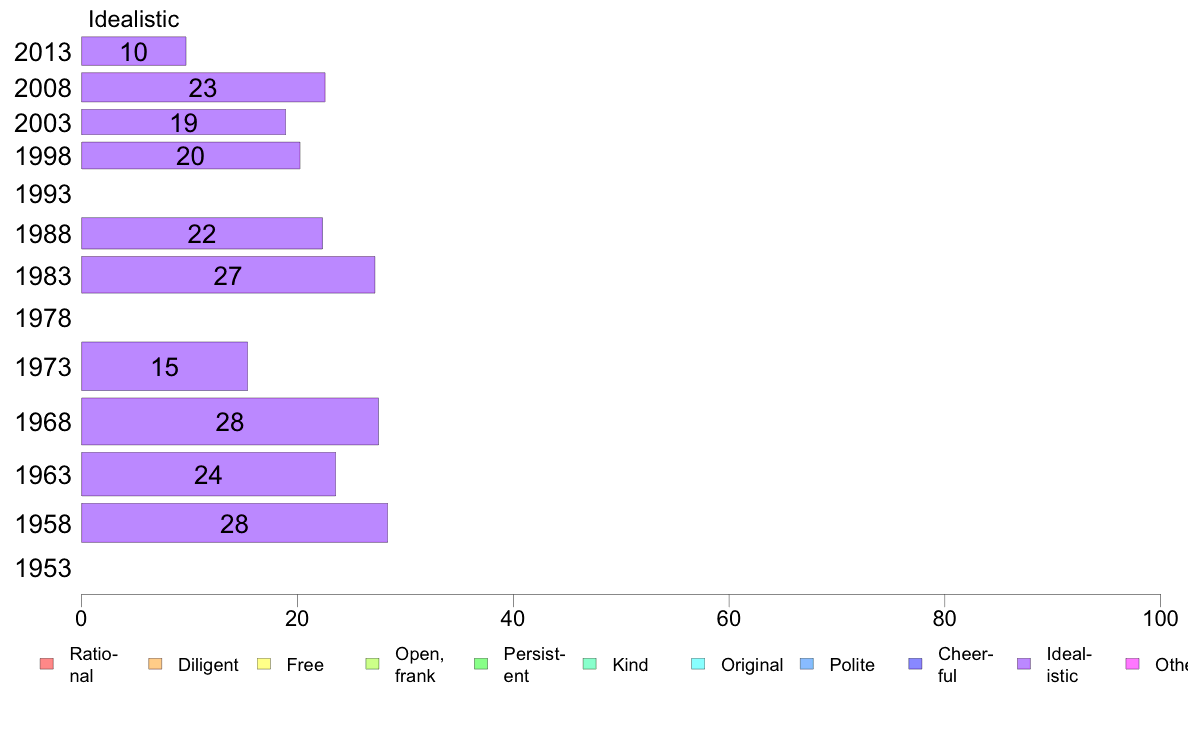Click the Diligent legend swatch
The width and height of the screenshot is (1188, 736).
pyautogui.click(x=155, y=664)
